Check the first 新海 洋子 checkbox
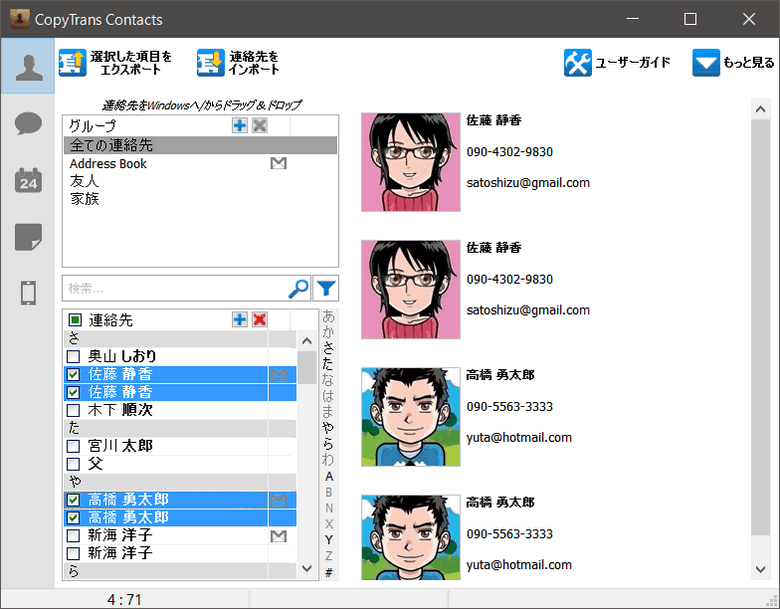The image size is (780, 609). tap(73, 535)
